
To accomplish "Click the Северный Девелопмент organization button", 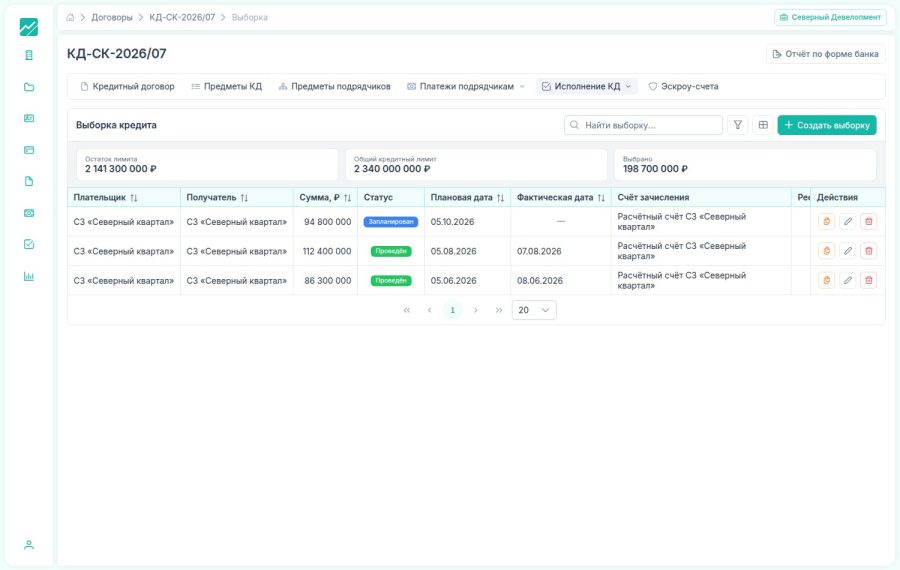I will pos(830,17).
